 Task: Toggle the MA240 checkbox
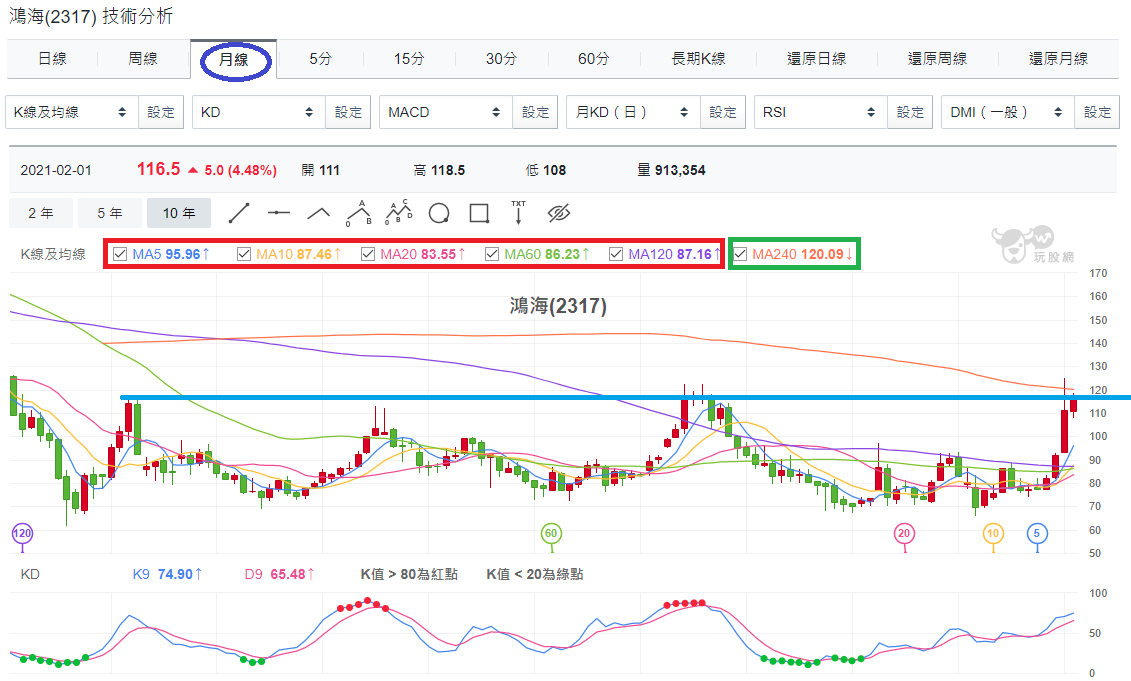click(740, 254)
